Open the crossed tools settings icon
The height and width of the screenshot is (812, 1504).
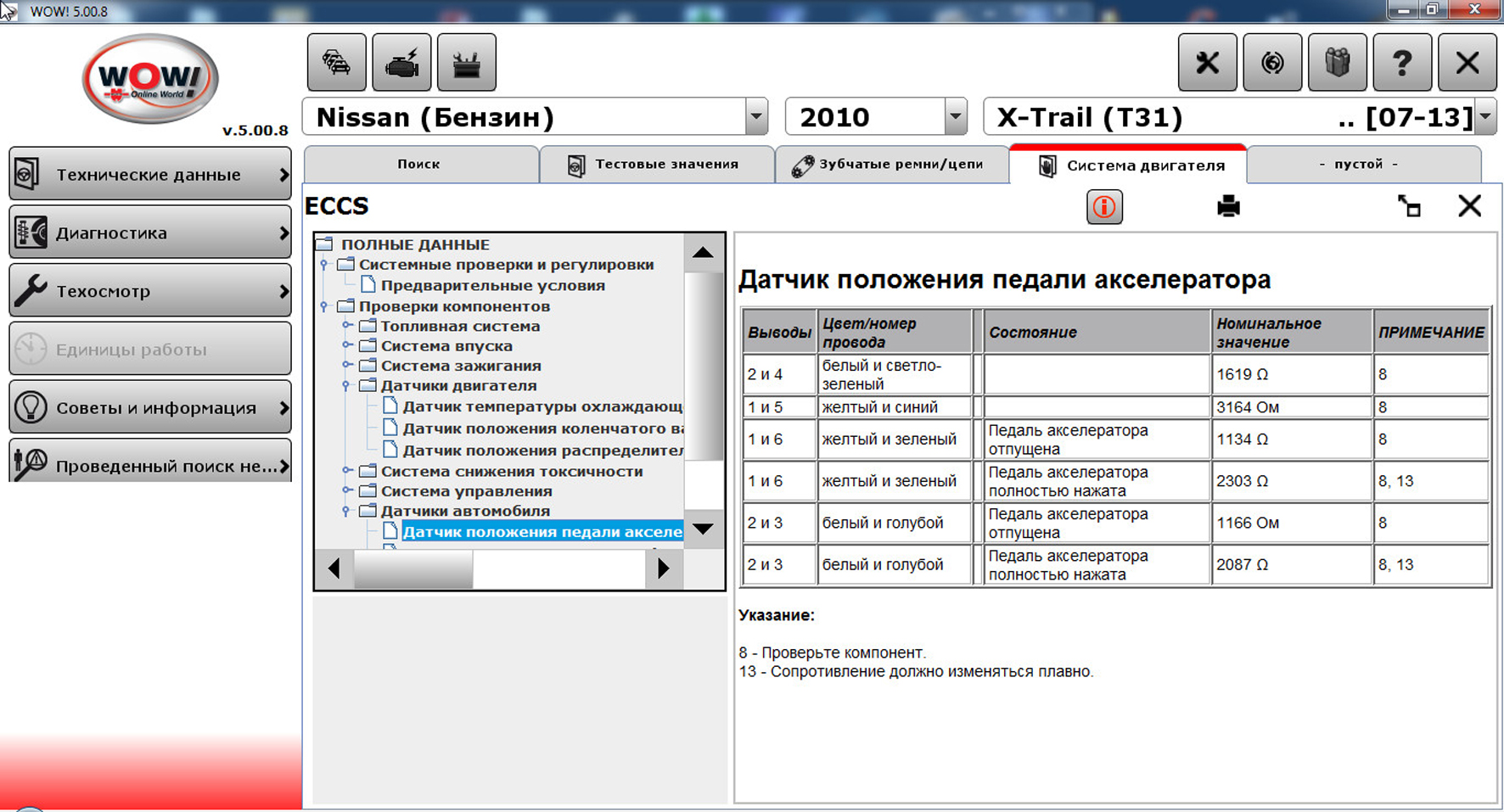pos(1207,63)
